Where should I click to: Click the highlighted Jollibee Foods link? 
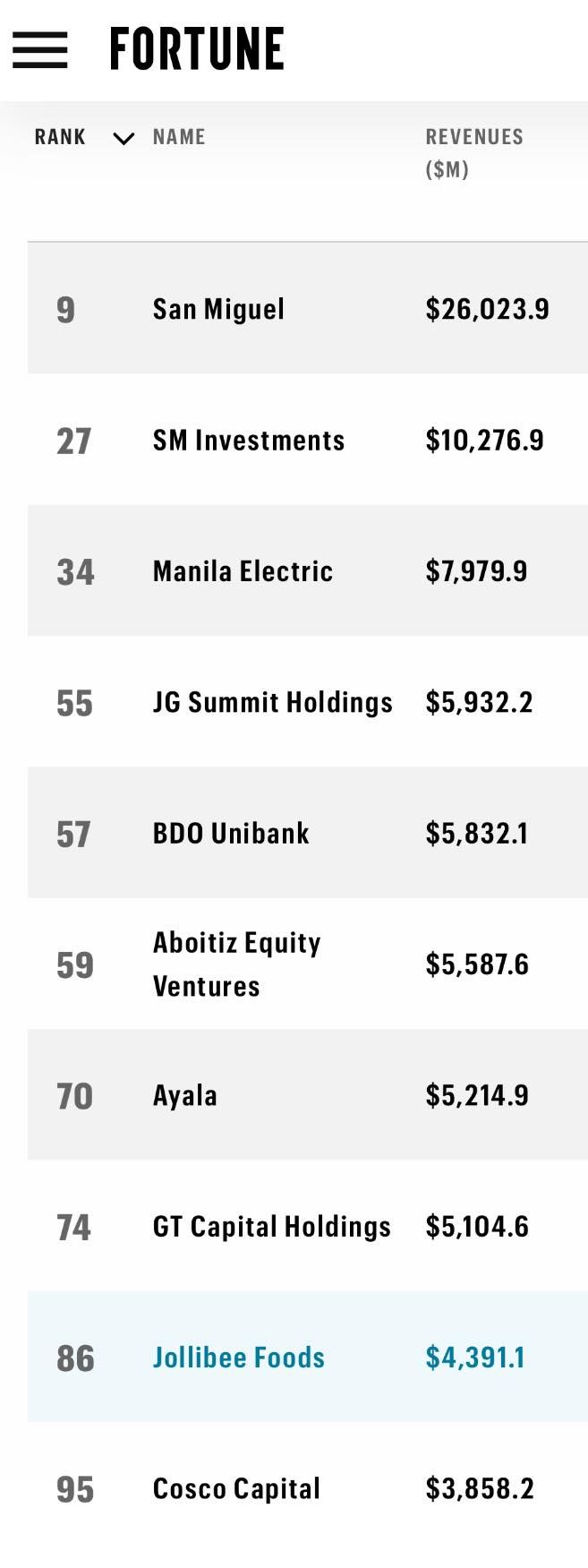coord(238,1358)
